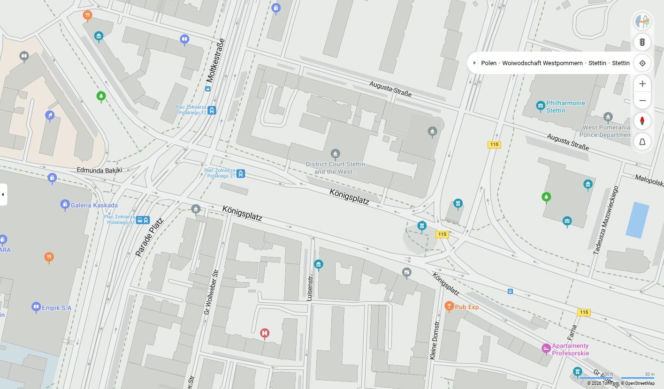Reset map north with red compass
664x389 pixels.
coord(642,121)
